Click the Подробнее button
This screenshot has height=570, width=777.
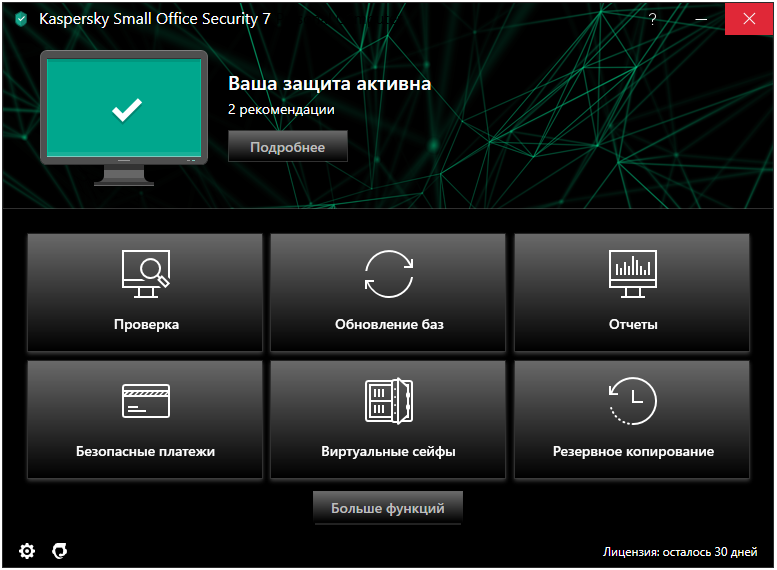[287, 147]
